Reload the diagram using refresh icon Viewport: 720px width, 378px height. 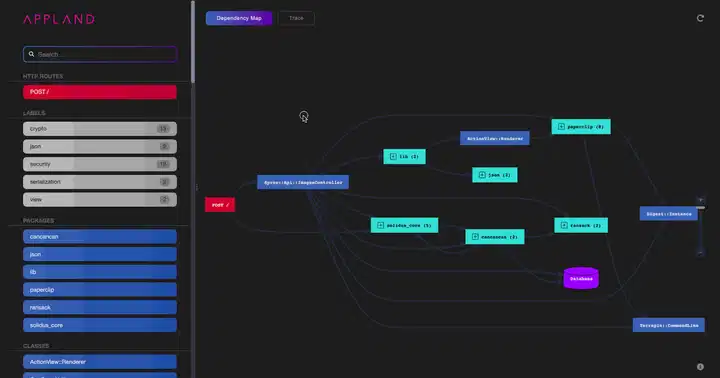700,18
